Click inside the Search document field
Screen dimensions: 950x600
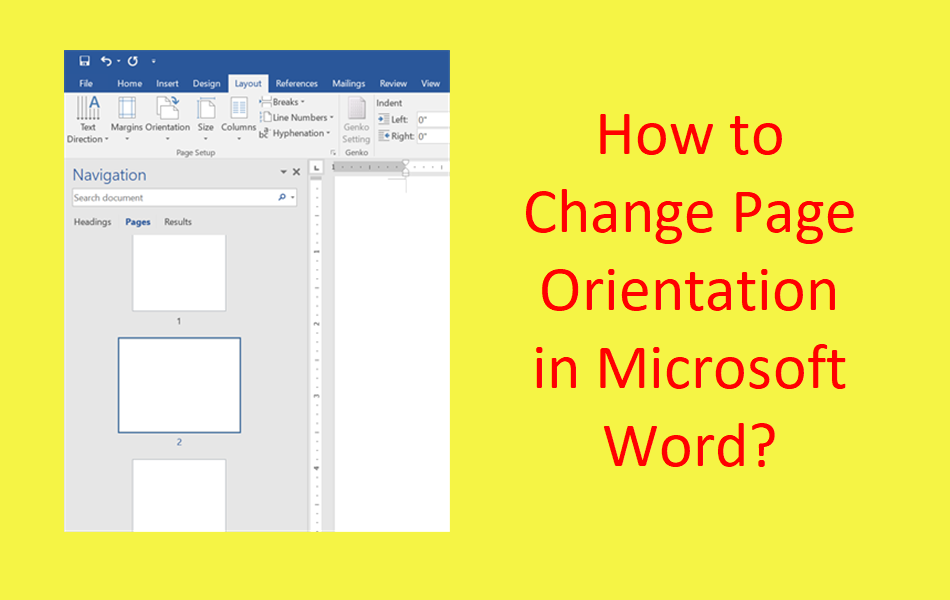click(150, 197)
